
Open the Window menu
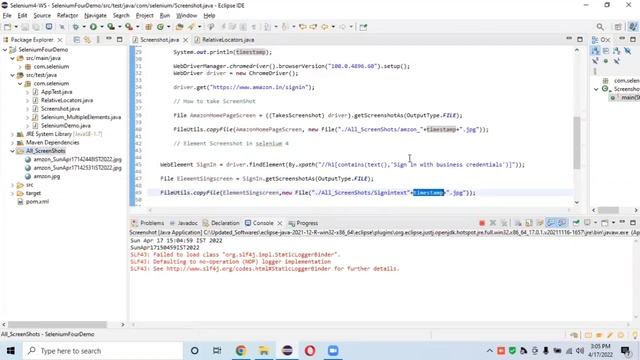pos(186,16)
